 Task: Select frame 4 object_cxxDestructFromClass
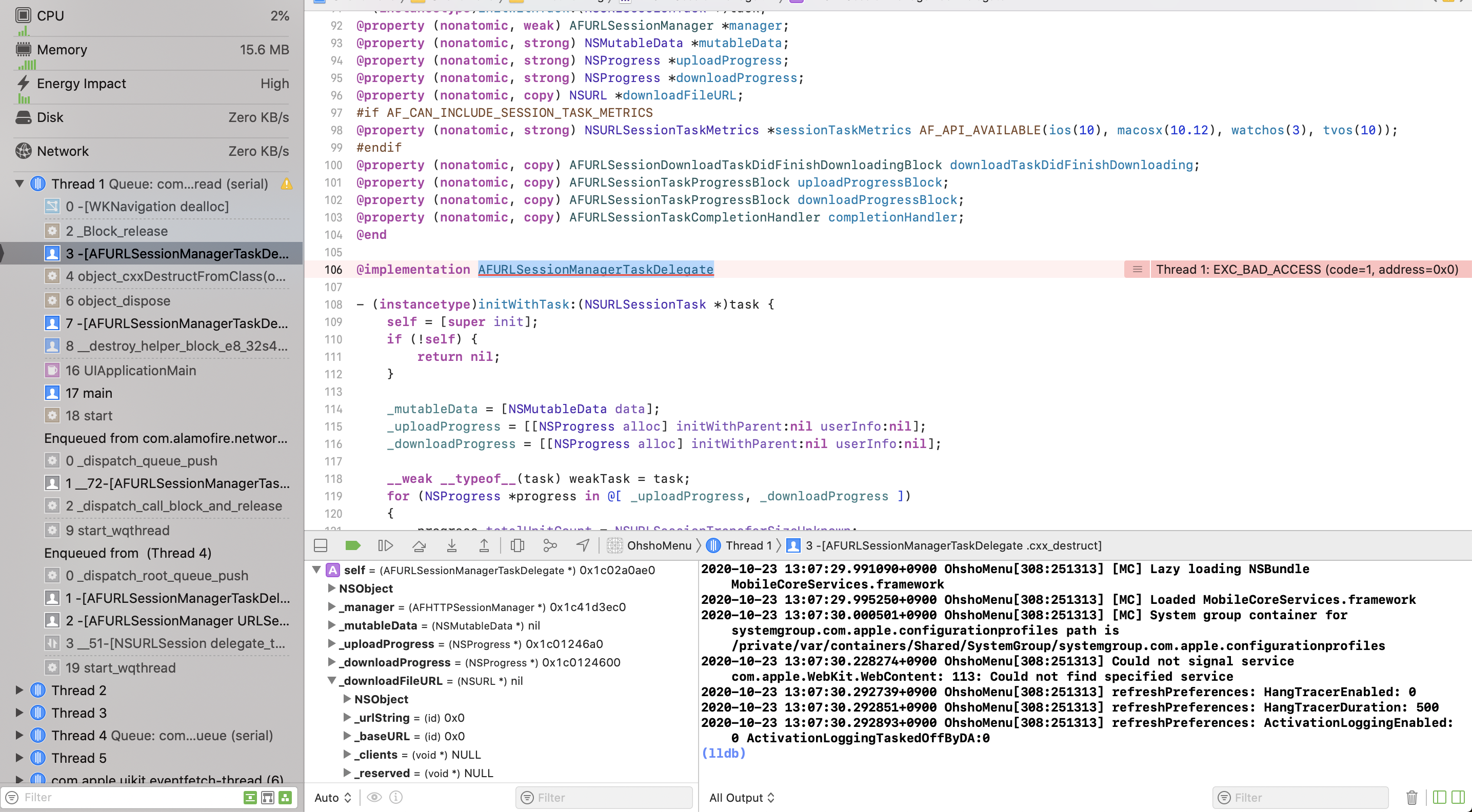166,276
